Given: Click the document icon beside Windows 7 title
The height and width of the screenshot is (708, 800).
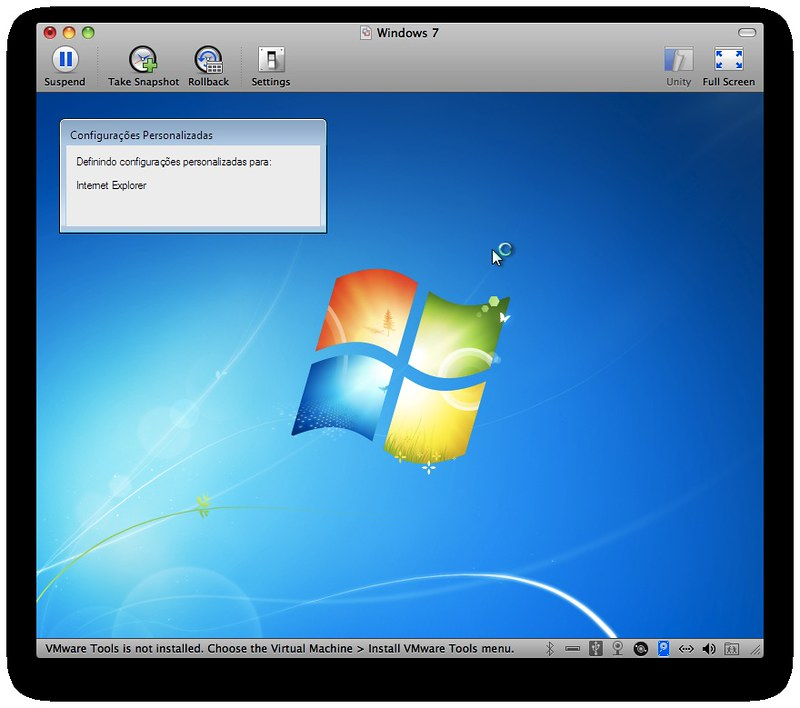Looking at the screenshot, I should tap(366, 33).
